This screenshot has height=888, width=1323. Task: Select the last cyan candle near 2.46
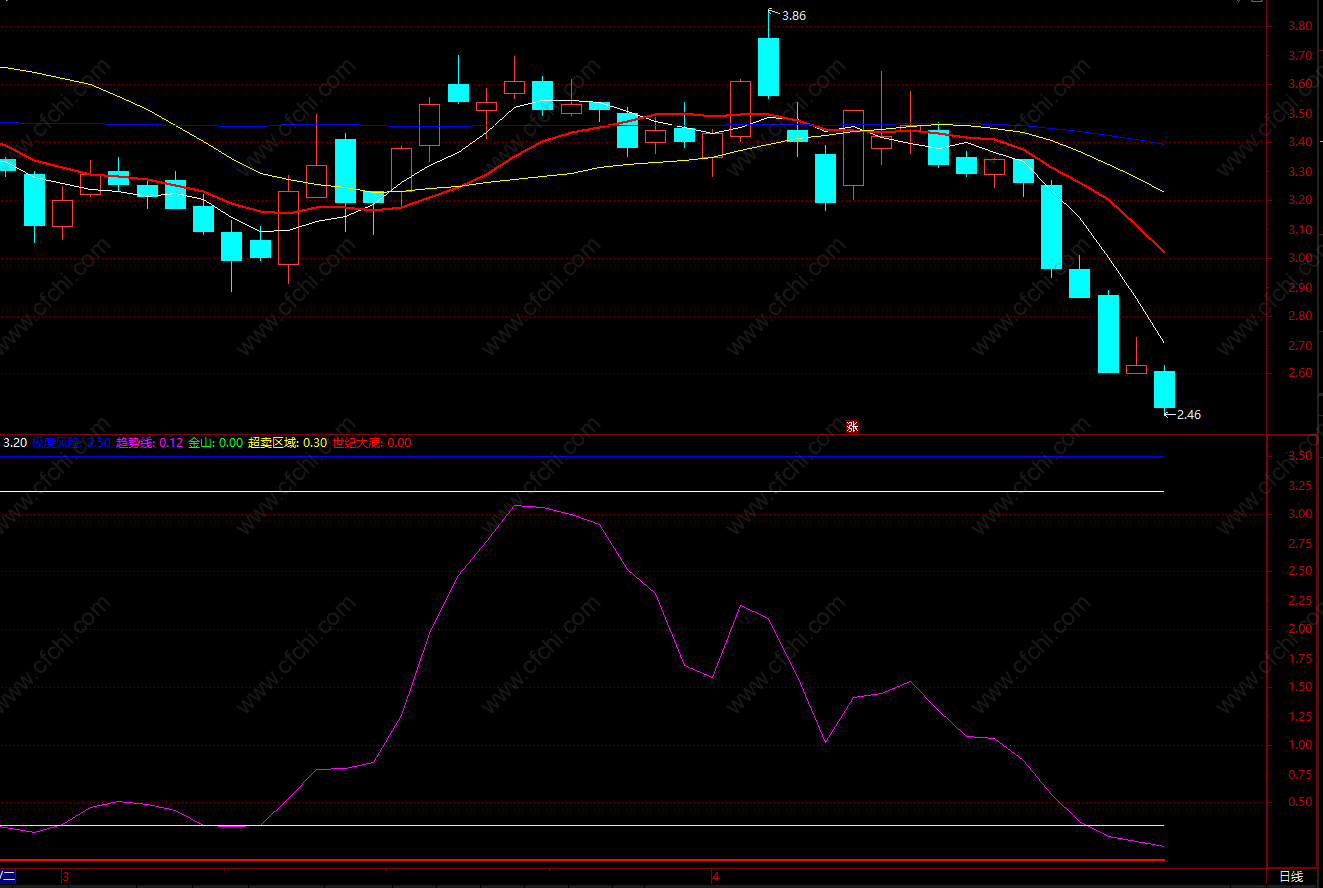[x=1164, y=389]
